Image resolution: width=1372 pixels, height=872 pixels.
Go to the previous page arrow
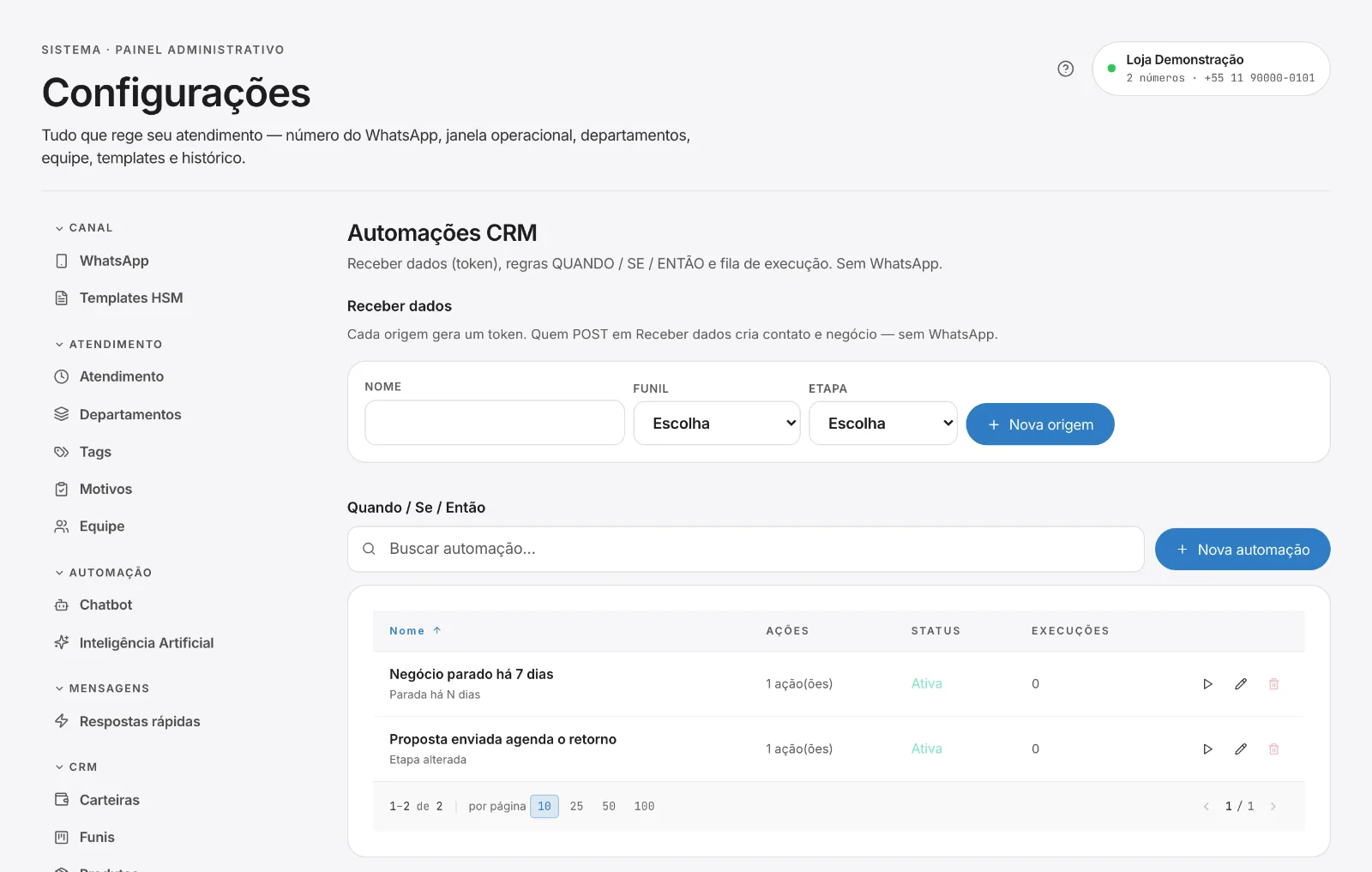coord(1207,806)
